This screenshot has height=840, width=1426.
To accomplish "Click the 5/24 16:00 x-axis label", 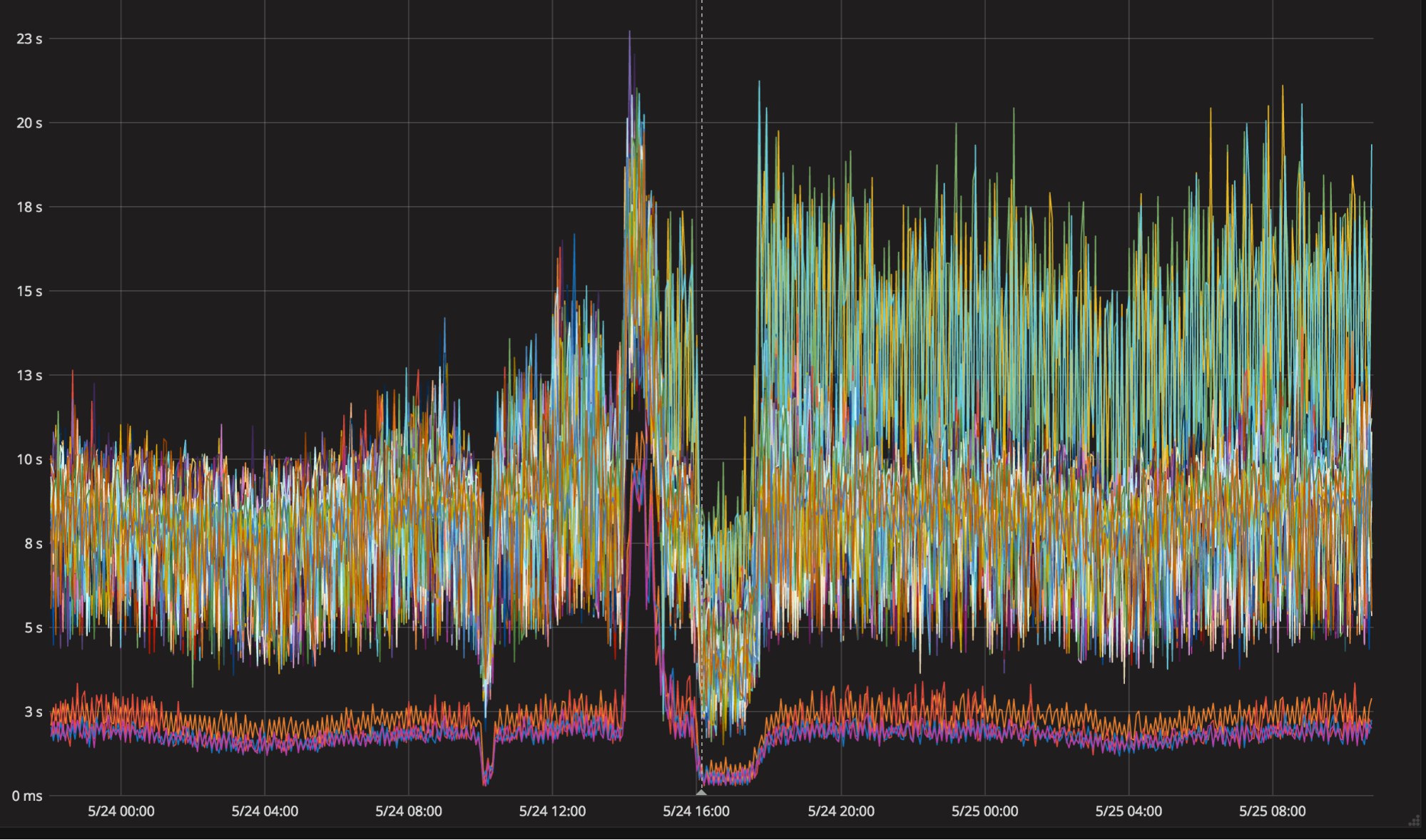I will 696,811.
